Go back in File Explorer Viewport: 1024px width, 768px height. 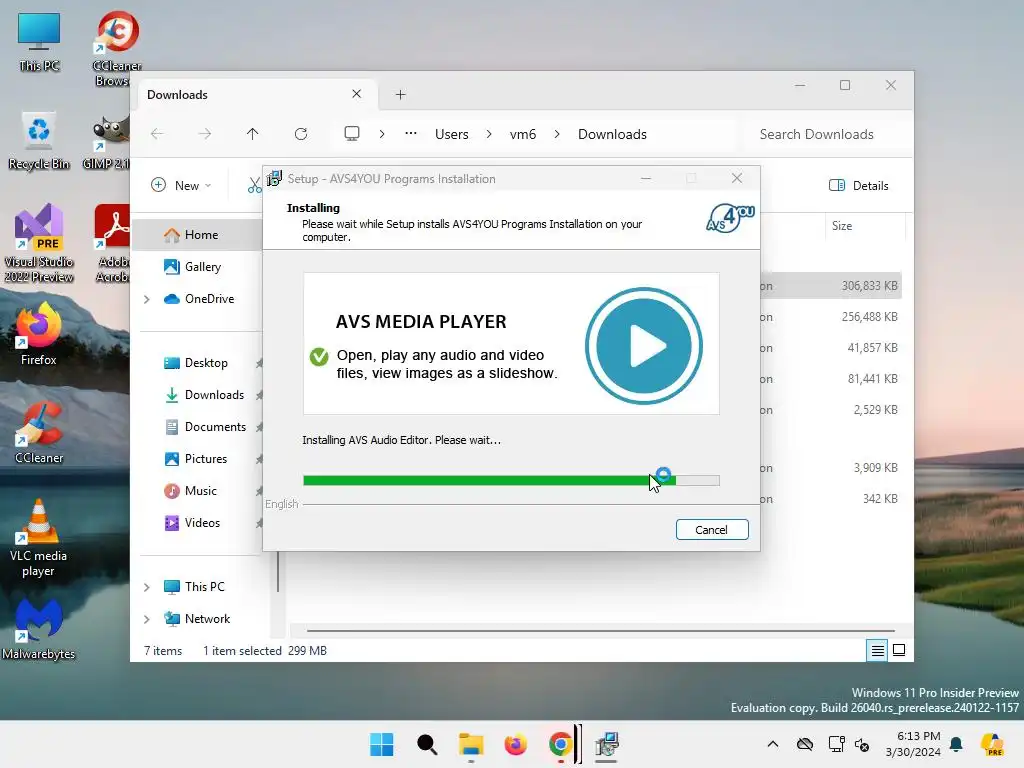click(157, 134)
